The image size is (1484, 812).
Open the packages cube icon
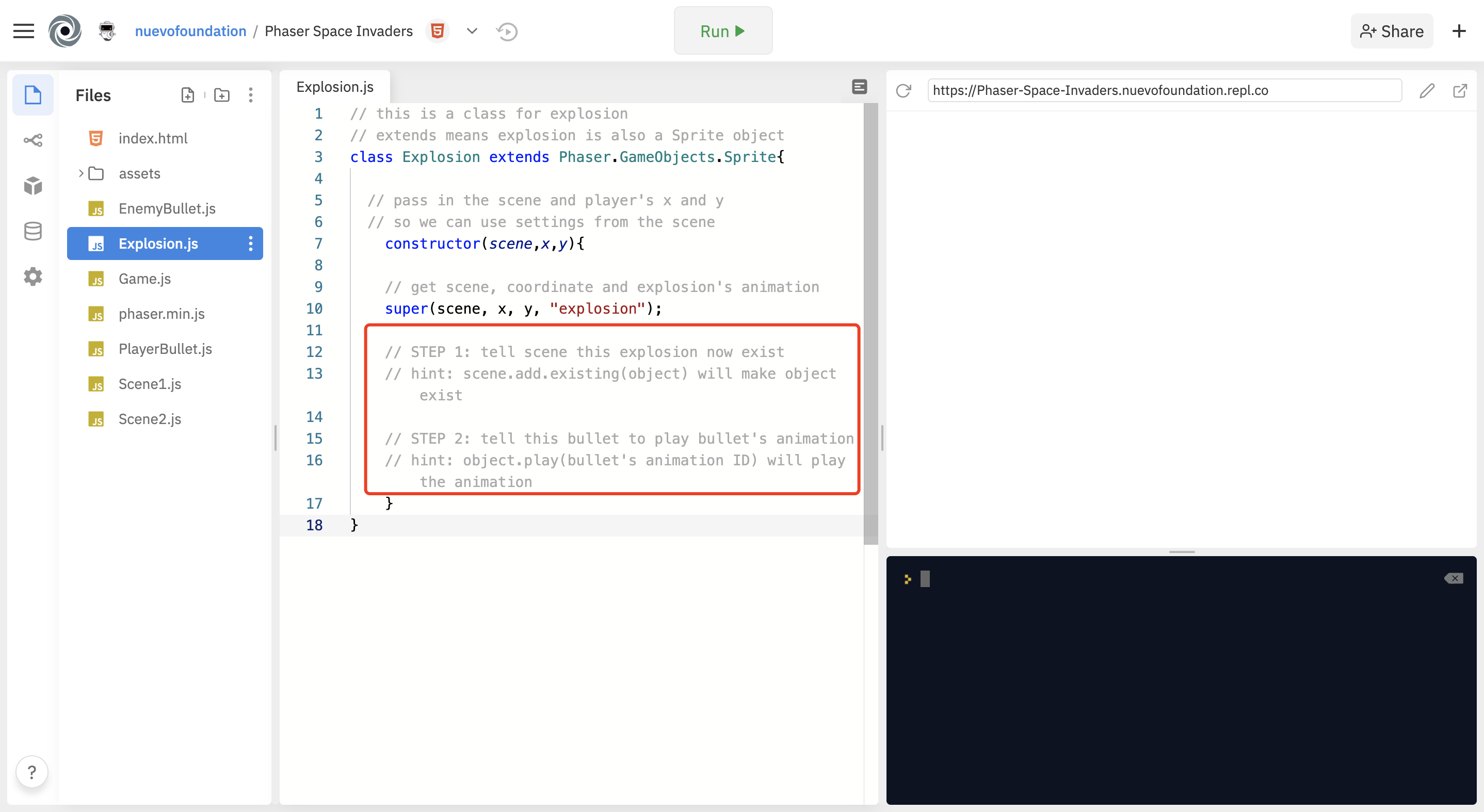[33, 185]
